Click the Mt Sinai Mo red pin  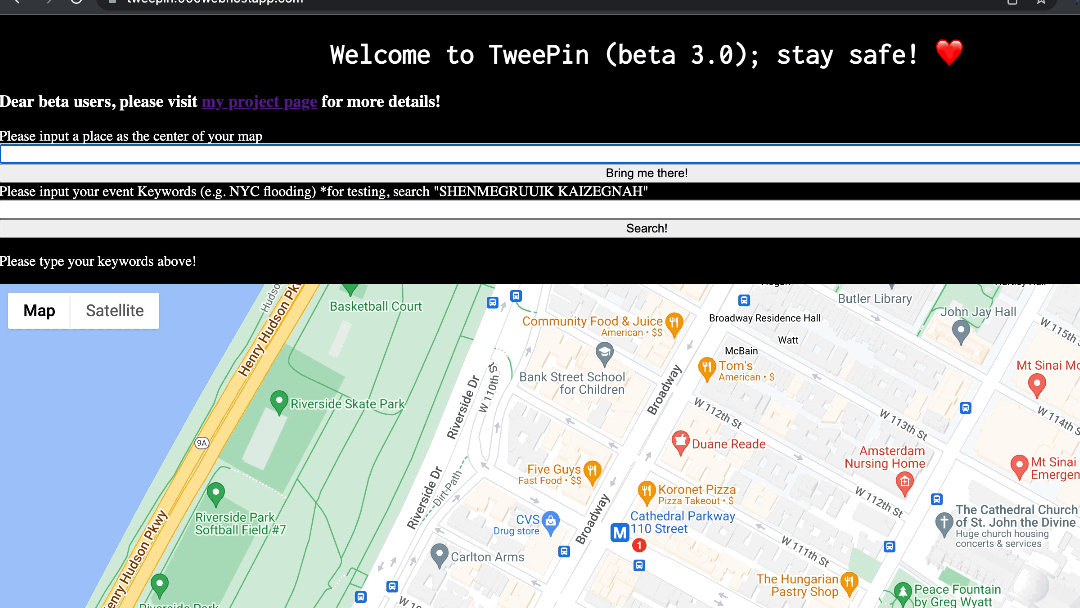[1037, 384]
